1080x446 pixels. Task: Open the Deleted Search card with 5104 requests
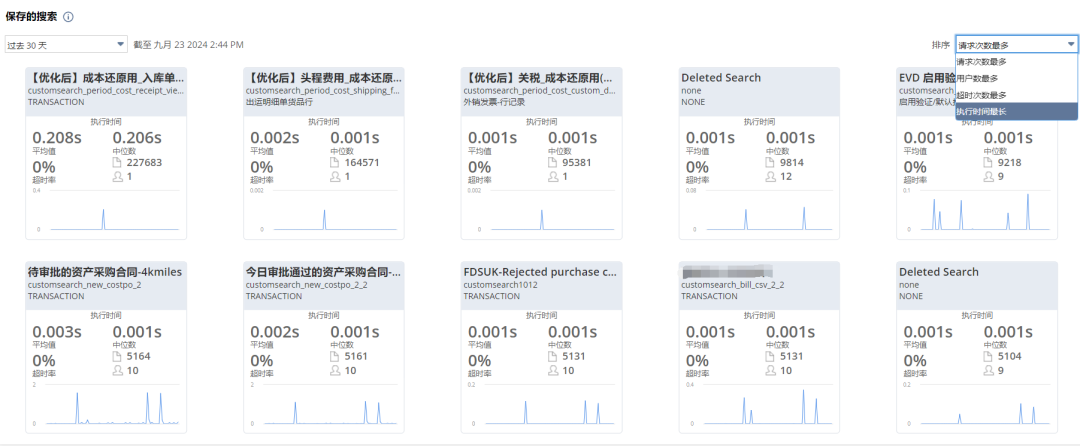point(939,272)
